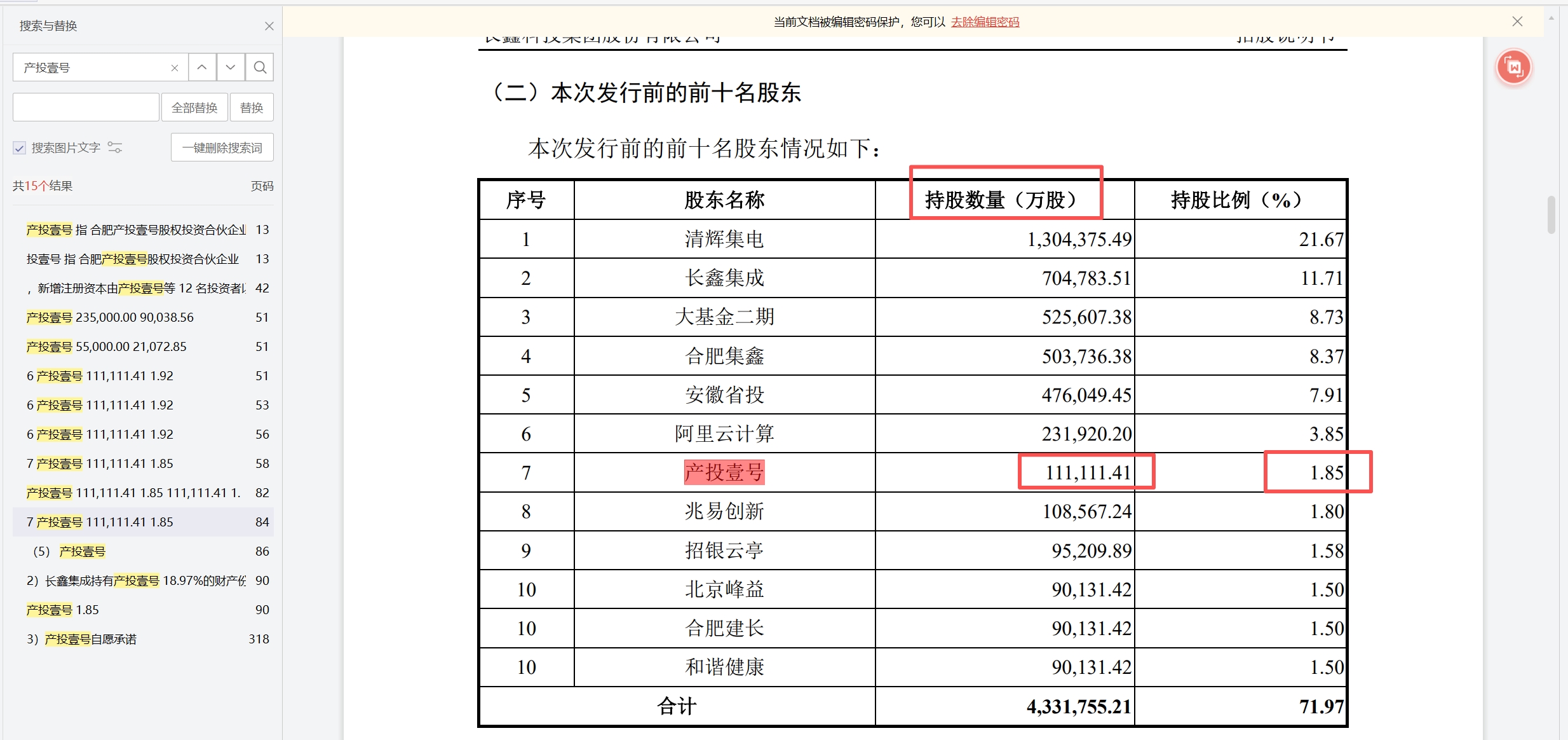Click the red floating assistant icon
The height and width of the screenshot is (740, 1568).
point(1514,67)
